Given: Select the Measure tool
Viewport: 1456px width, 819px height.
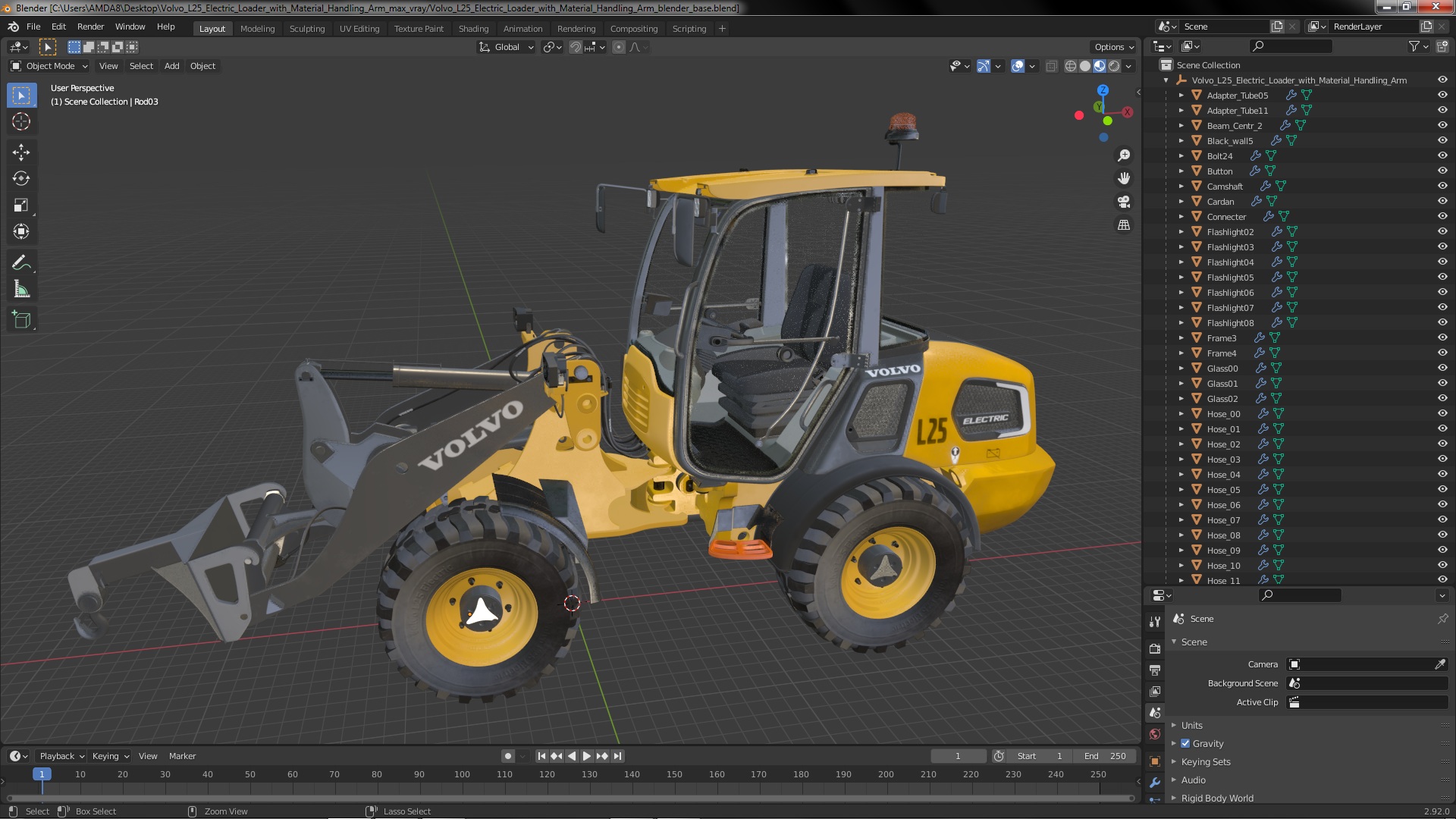Looking at the screenshot, I should 21,290.
